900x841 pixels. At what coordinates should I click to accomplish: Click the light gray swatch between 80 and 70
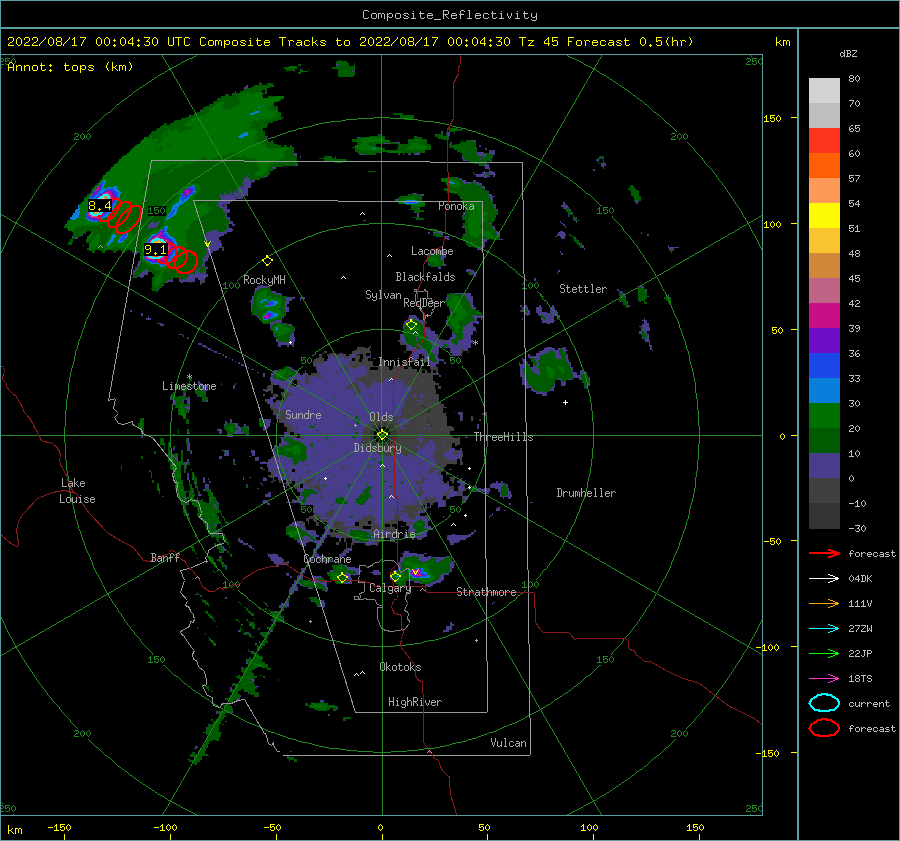824,91
